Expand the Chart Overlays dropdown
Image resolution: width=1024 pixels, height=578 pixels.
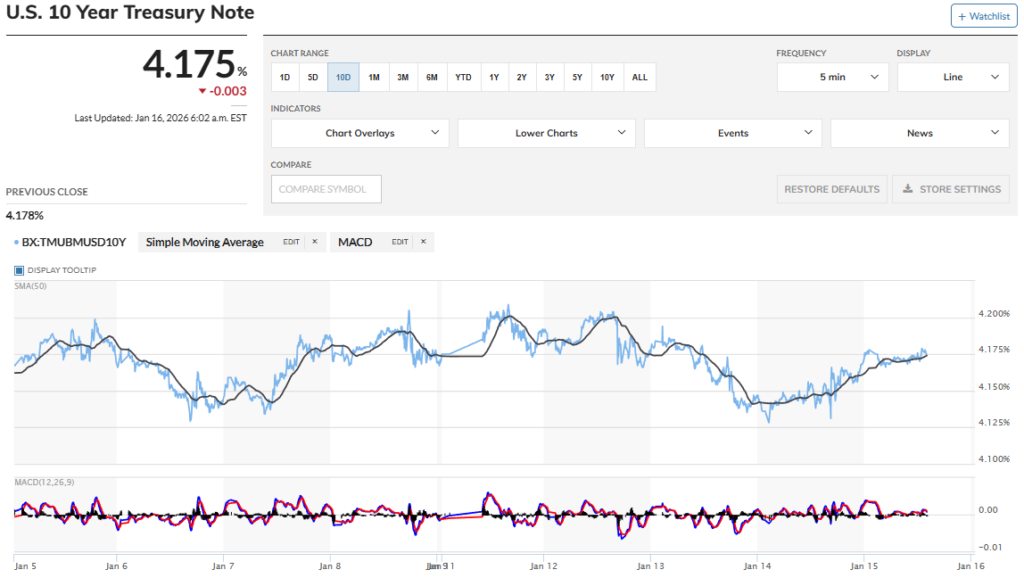pyautogui.click(x=360, y=133)
